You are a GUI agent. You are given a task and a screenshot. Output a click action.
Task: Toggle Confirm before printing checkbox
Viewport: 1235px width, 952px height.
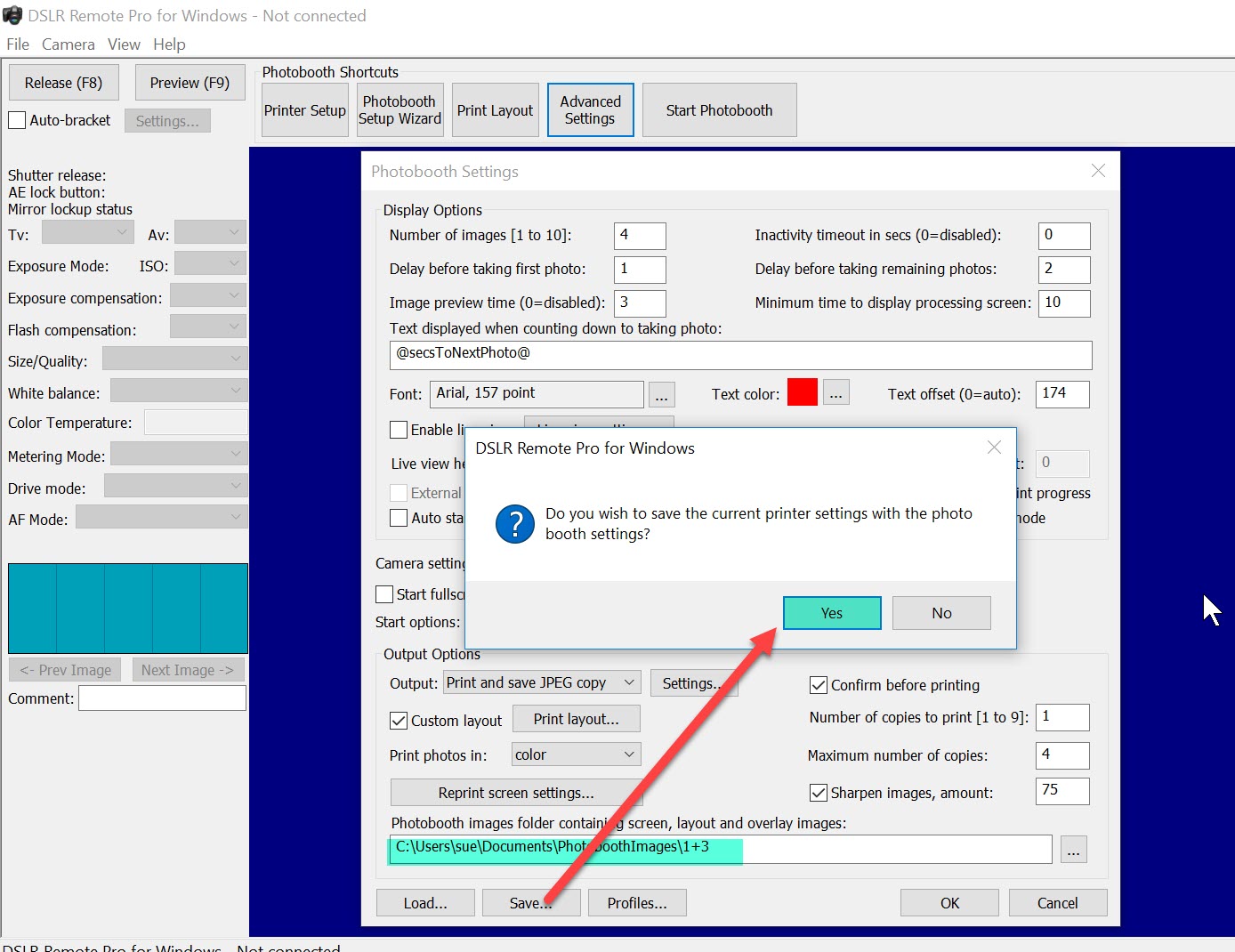coord(819,685)
